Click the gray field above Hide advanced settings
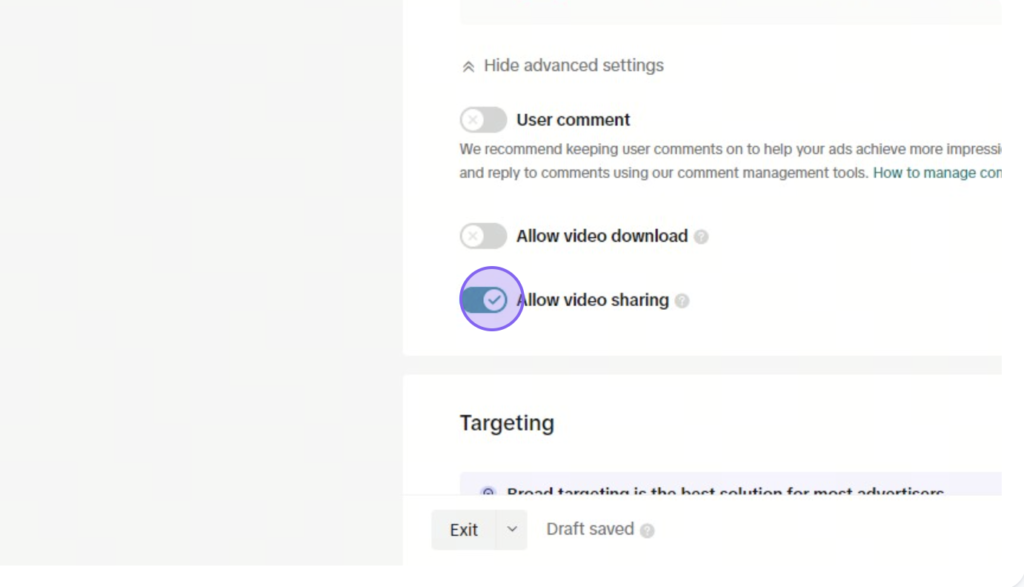Image resolution: width=1024 pixels, height=587 pixels. pyautogui.click(x=731, y=12)
